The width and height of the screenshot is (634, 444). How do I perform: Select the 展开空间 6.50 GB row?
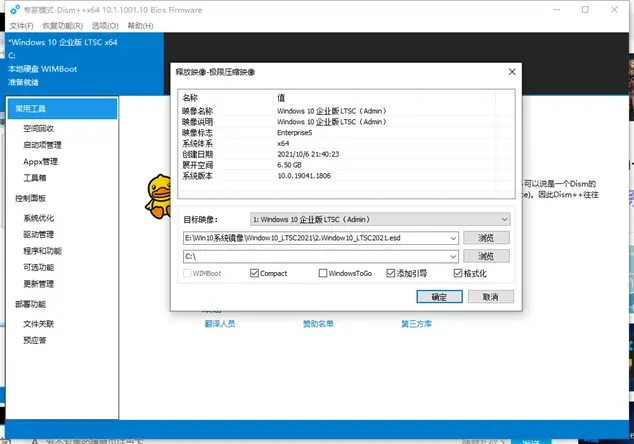[x=346, y=165]
